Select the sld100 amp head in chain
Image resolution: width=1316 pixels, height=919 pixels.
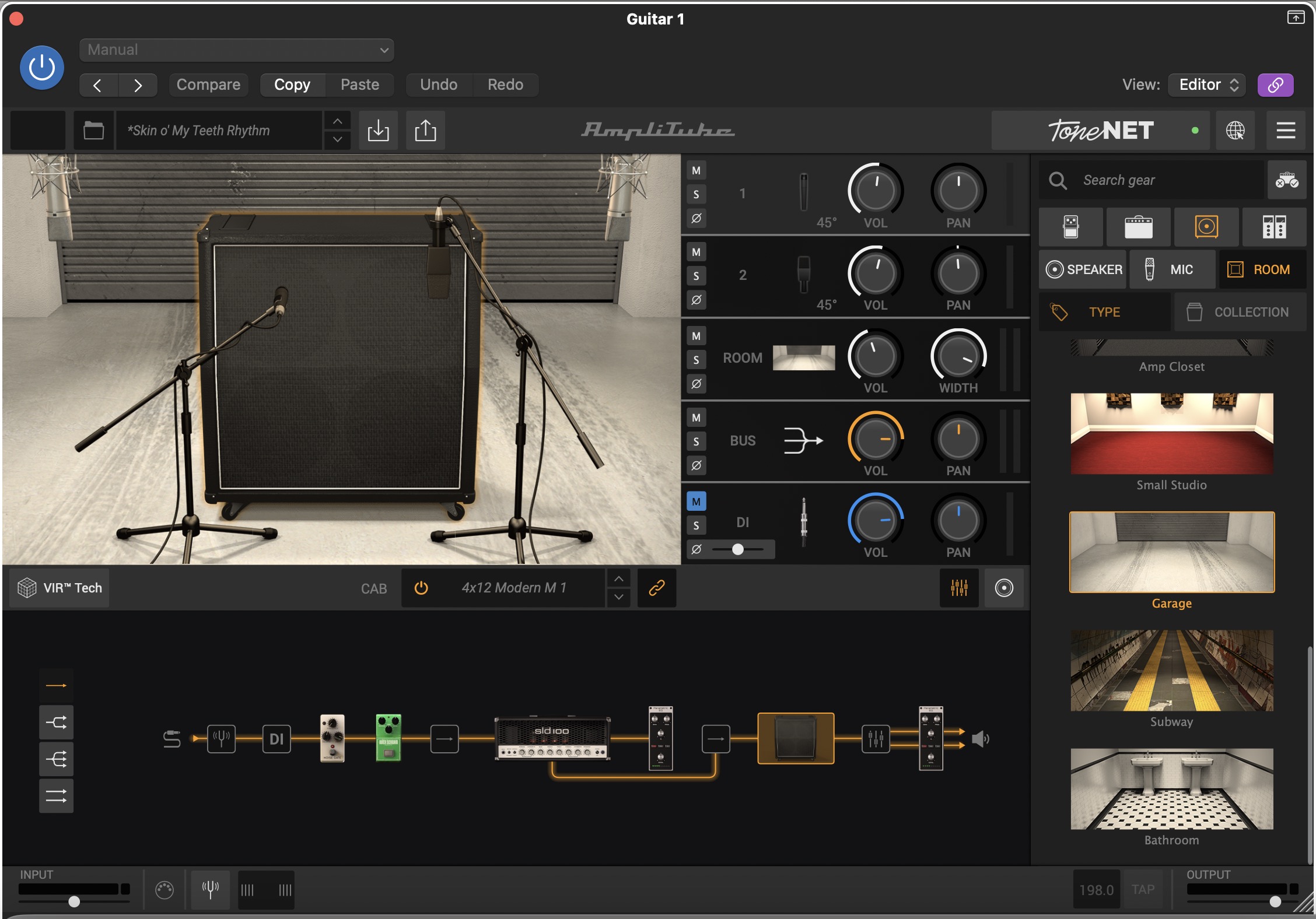coord(552,738)
